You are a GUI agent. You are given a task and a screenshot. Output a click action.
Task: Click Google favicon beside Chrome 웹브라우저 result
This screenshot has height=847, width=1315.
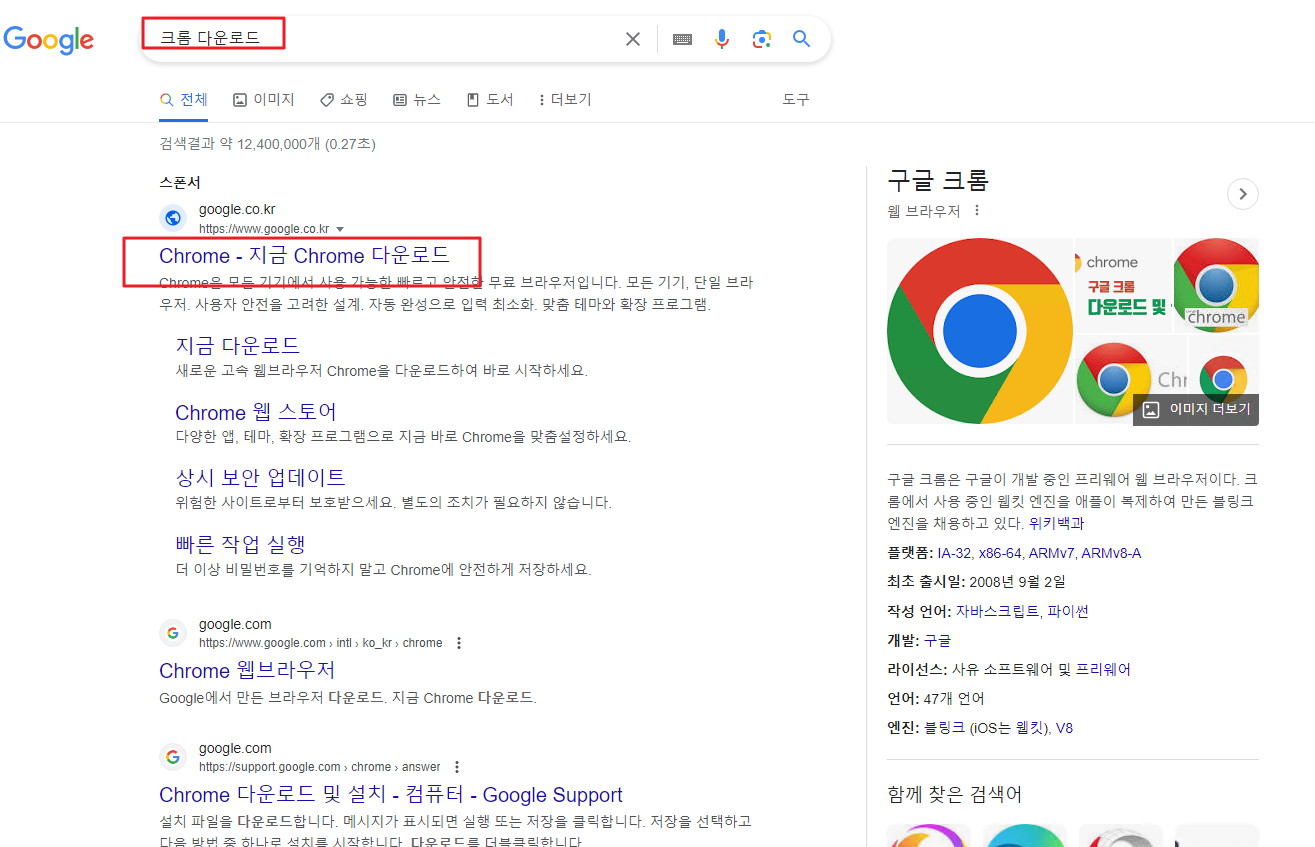(x=173, y=633)
